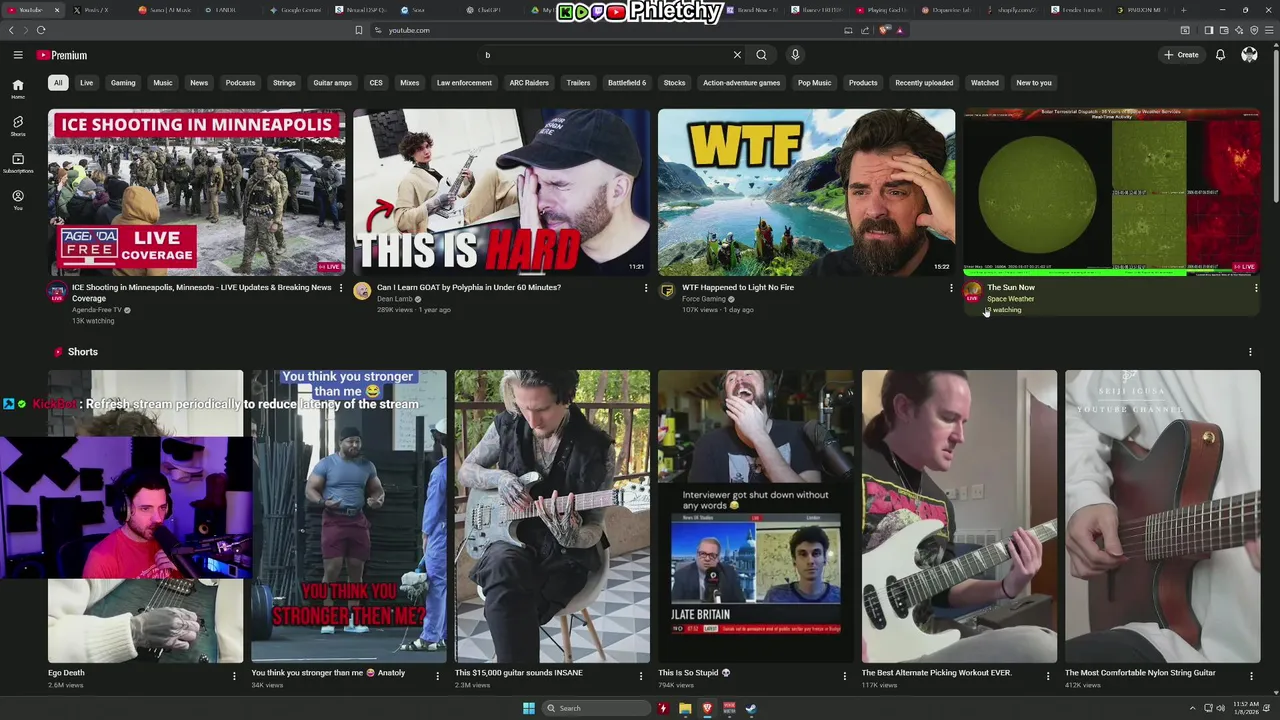Open more options for WTF Happened to Light No Fire
1280x720 pixels.
click(x=951, y=288)
